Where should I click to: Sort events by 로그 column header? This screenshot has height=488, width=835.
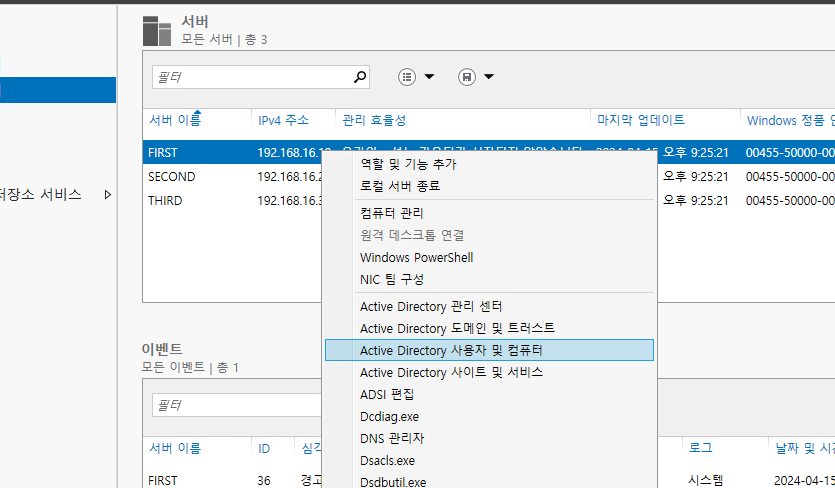(700, 449)
